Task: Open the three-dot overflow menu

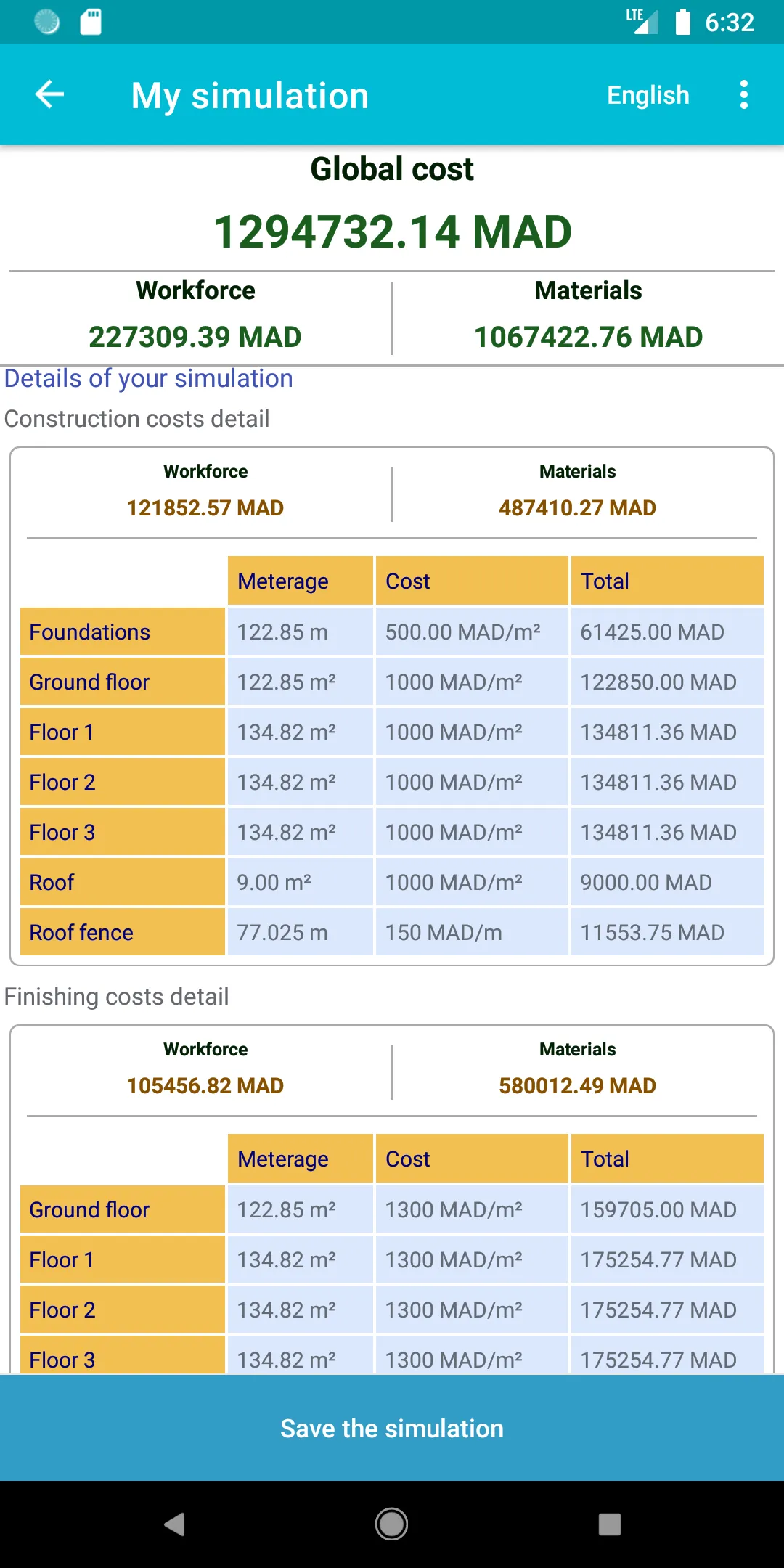Action: coord(744,94)
